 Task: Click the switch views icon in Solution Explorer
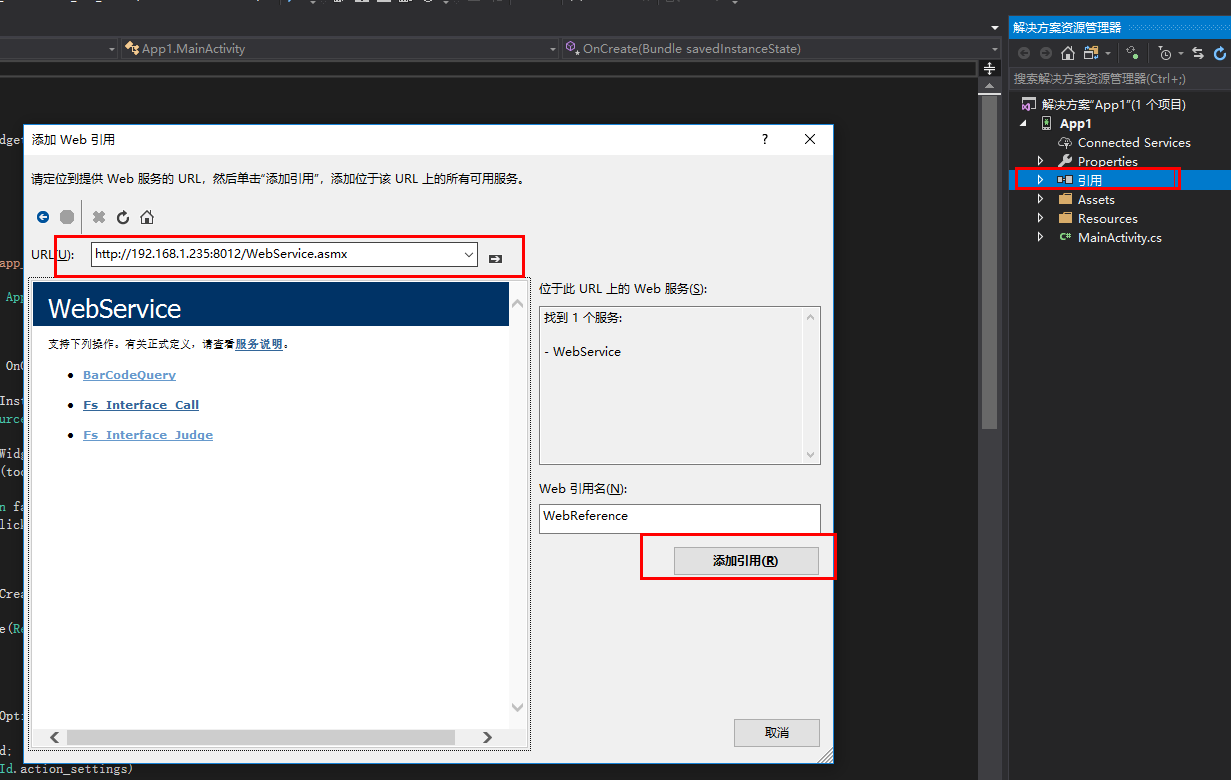tap(1091, 53)
